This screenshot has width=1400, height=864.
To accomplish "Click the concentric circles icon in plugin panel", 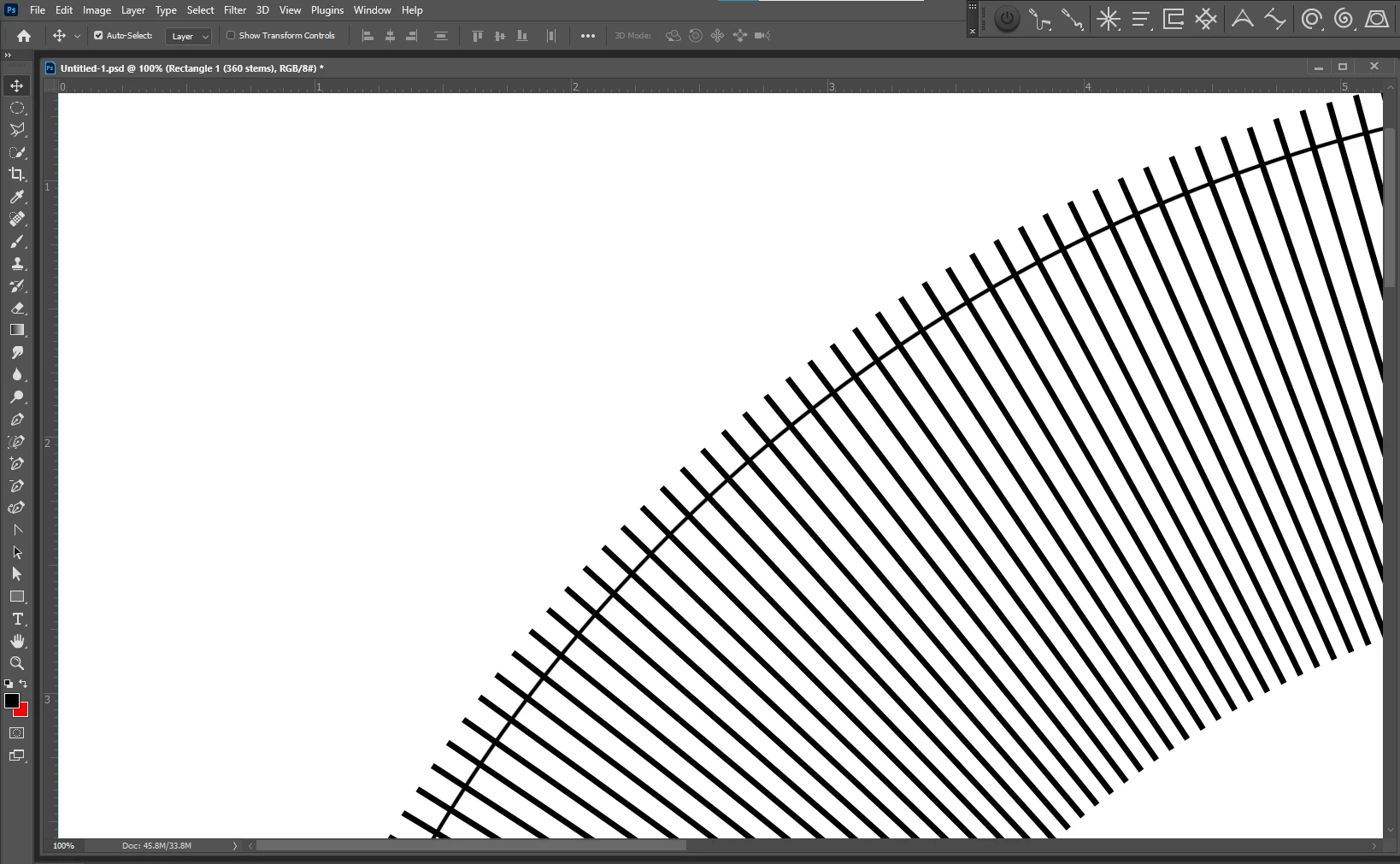I will click(x=1311, y=19).
